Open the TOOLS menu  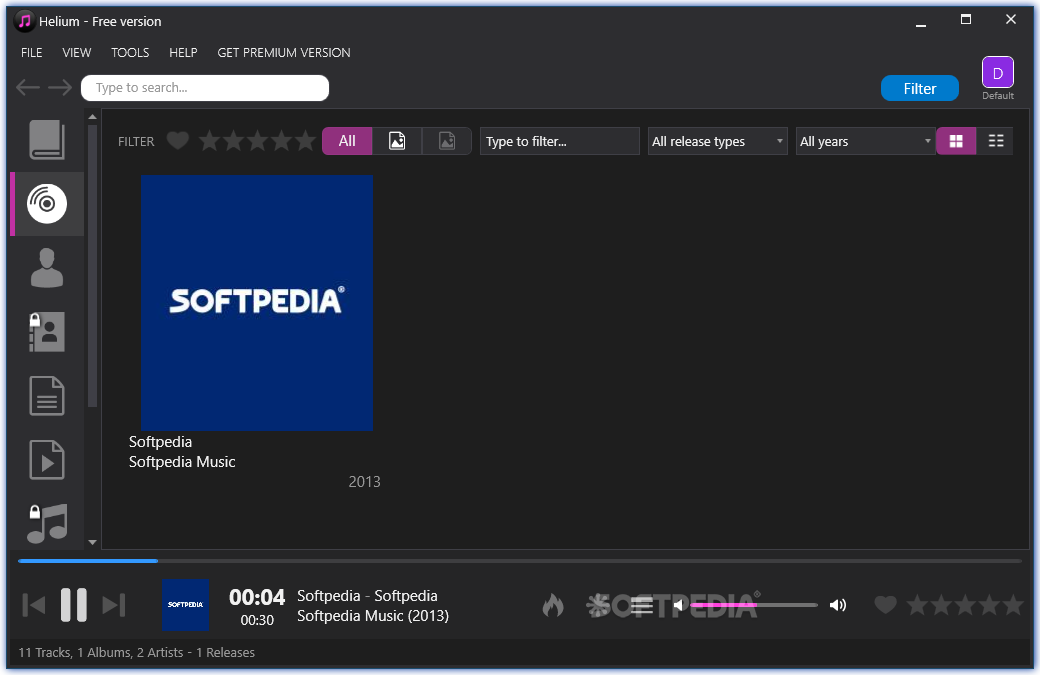point(130,52)
